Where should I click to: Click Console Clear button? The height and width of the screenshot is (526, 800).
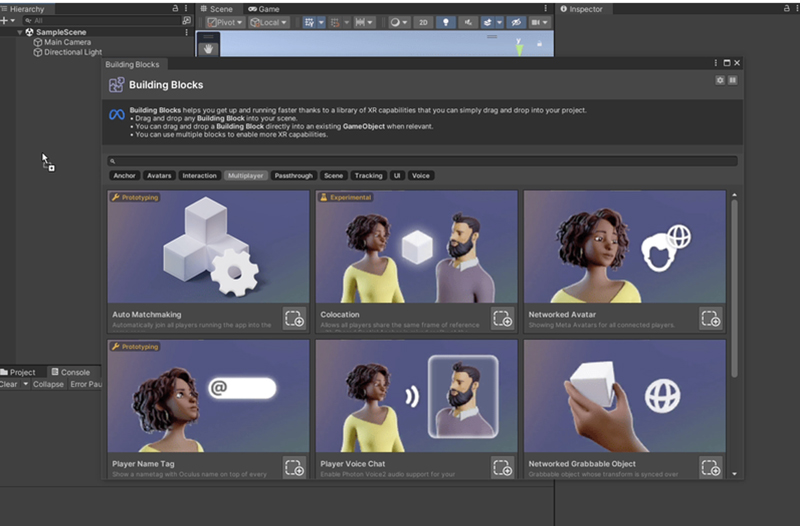click(x=9, y=384)
